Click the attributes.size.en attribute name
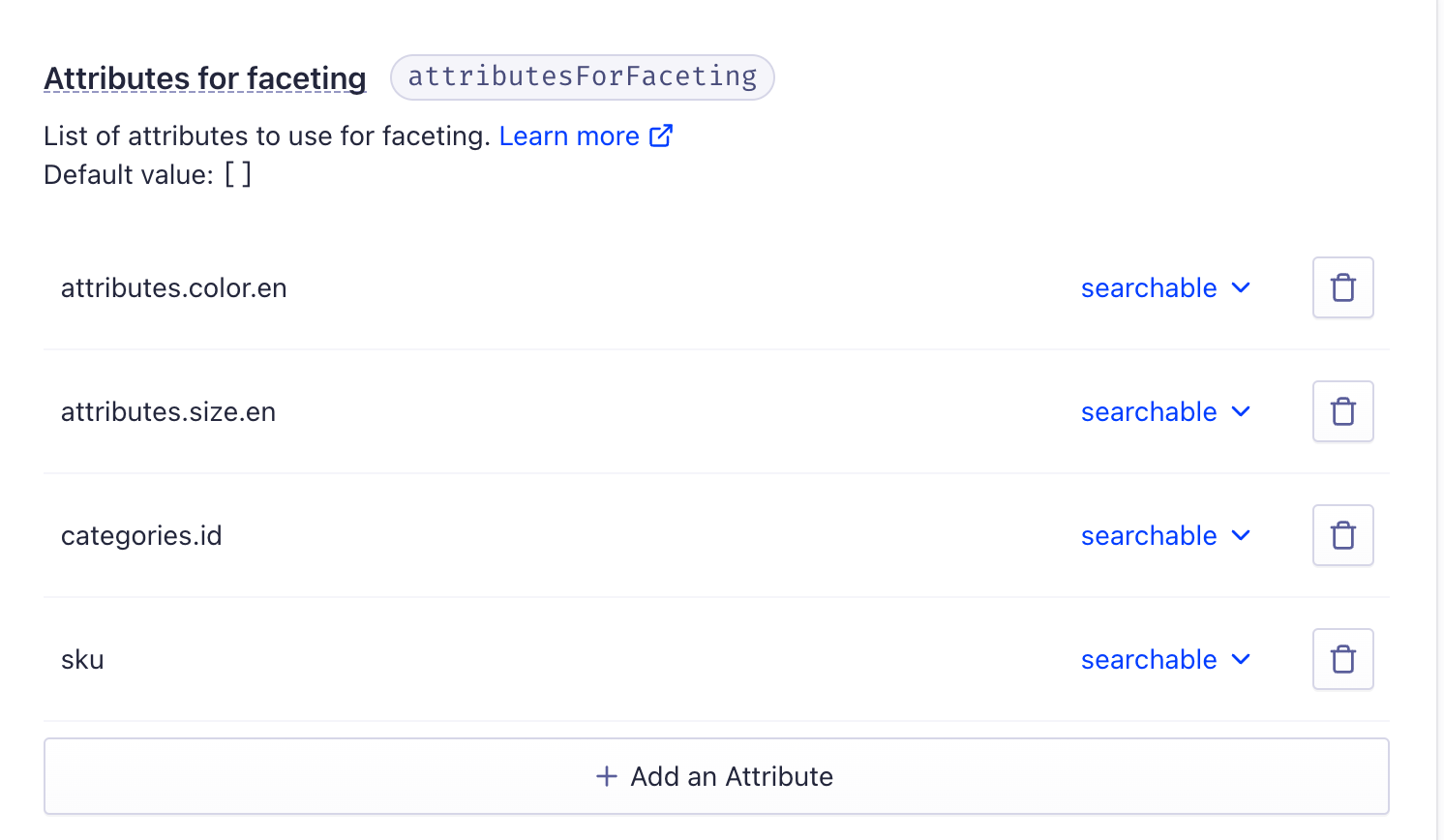The height and width of the screenshot is (840, 1444). point(168,411)
